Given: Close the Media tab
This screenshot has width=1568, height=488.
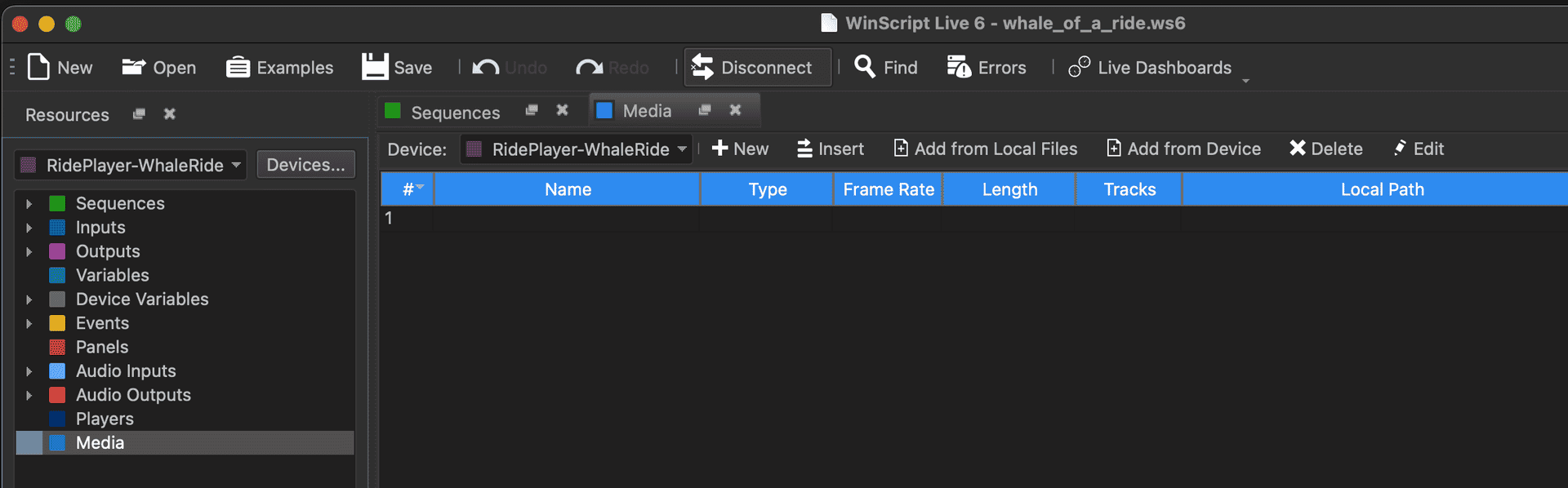Looking at the screenshot, I should point(735,110).
